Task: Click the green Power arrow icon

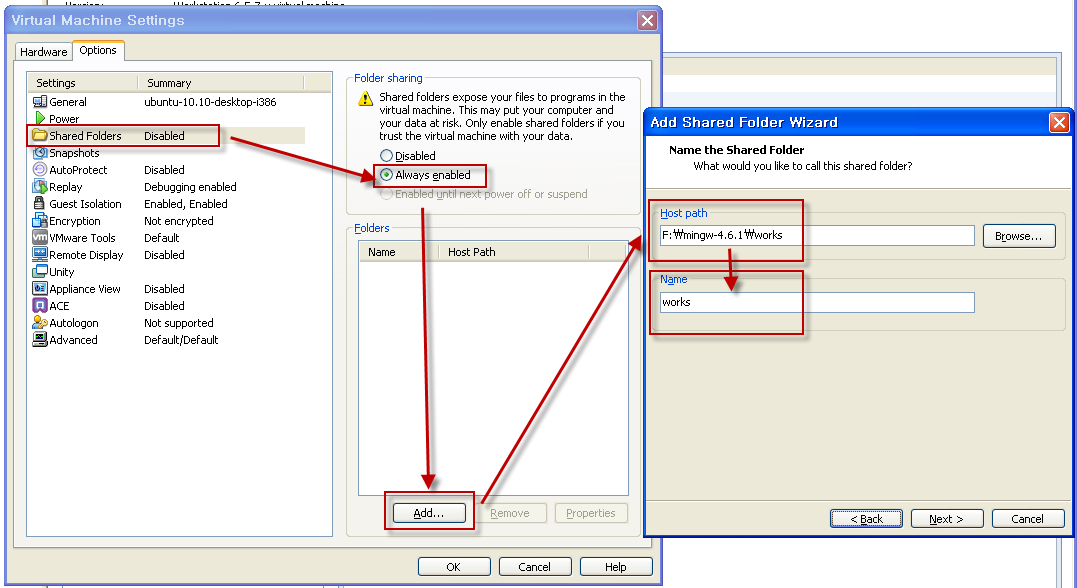Action: 40,119
